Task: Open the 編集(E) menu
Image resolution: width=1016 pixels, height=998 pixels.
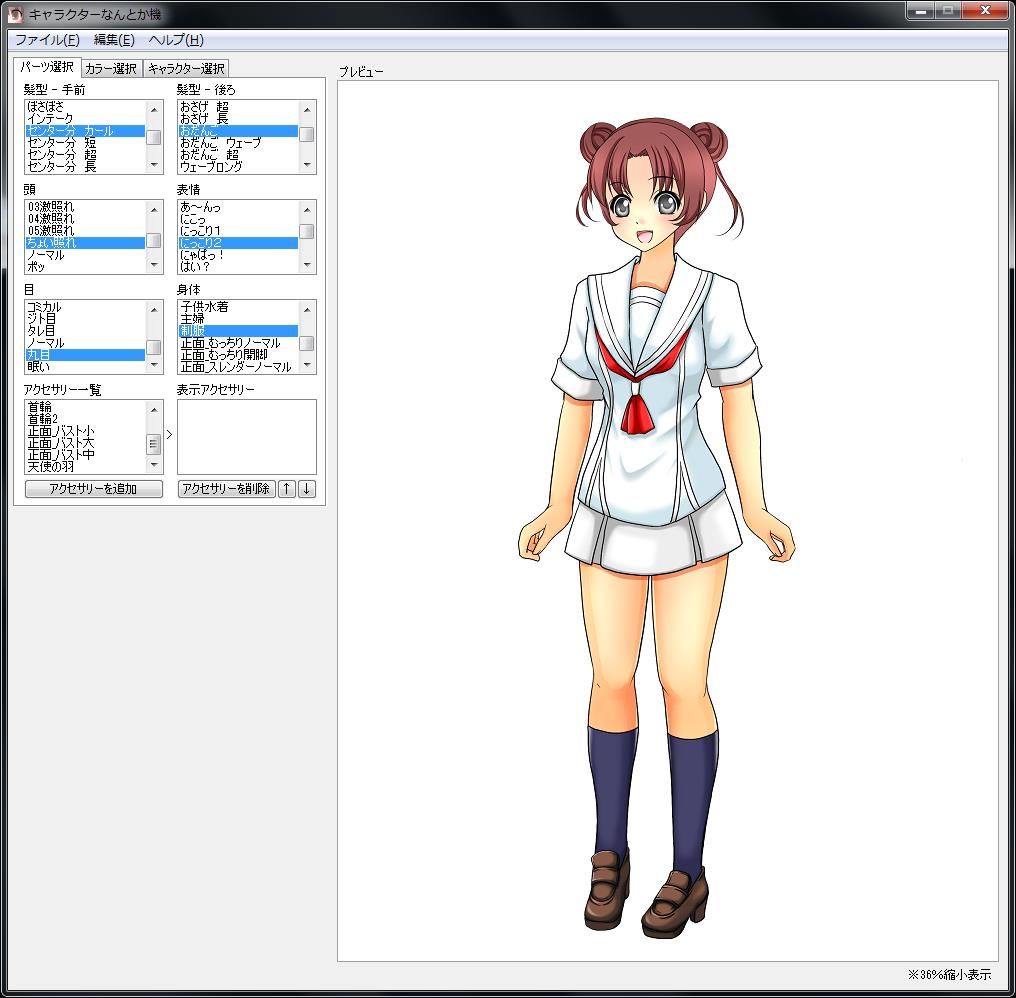Action: tap(114, 40)
